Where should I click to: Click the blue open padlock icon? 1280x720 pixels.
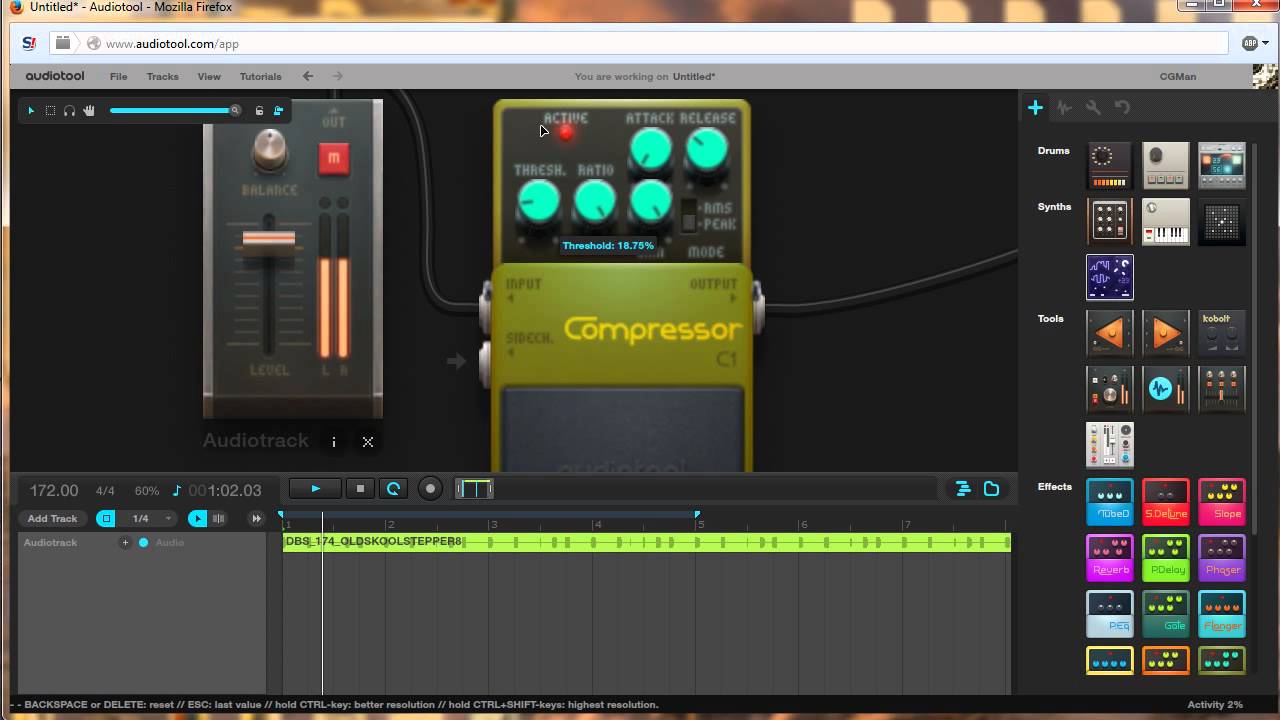[x=278, y=111]
